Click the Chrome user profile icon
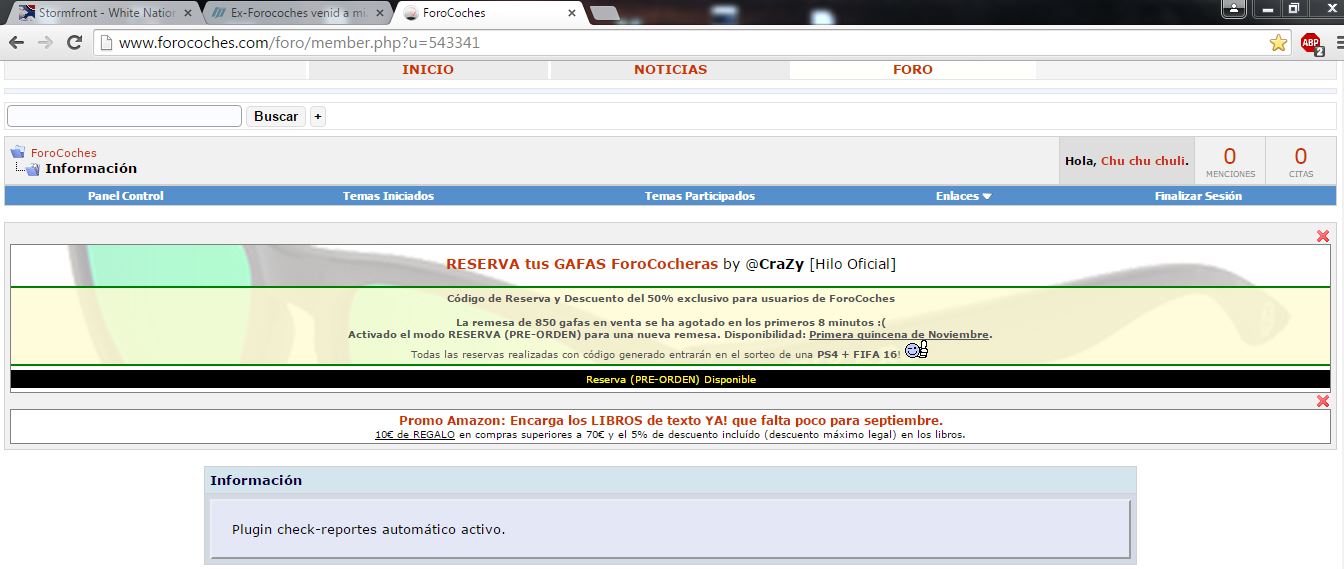 pyautogui.click(x=1234, y=8)
